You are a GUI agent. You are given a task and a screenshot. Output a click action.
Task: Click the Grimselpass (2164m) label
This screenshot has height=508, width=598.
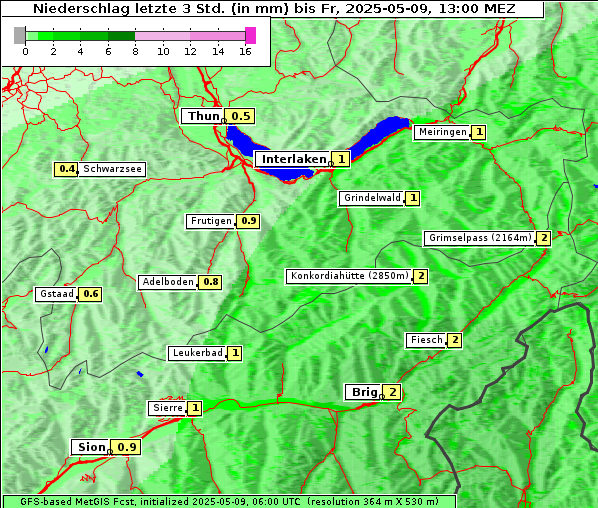(x=480, y=238)
